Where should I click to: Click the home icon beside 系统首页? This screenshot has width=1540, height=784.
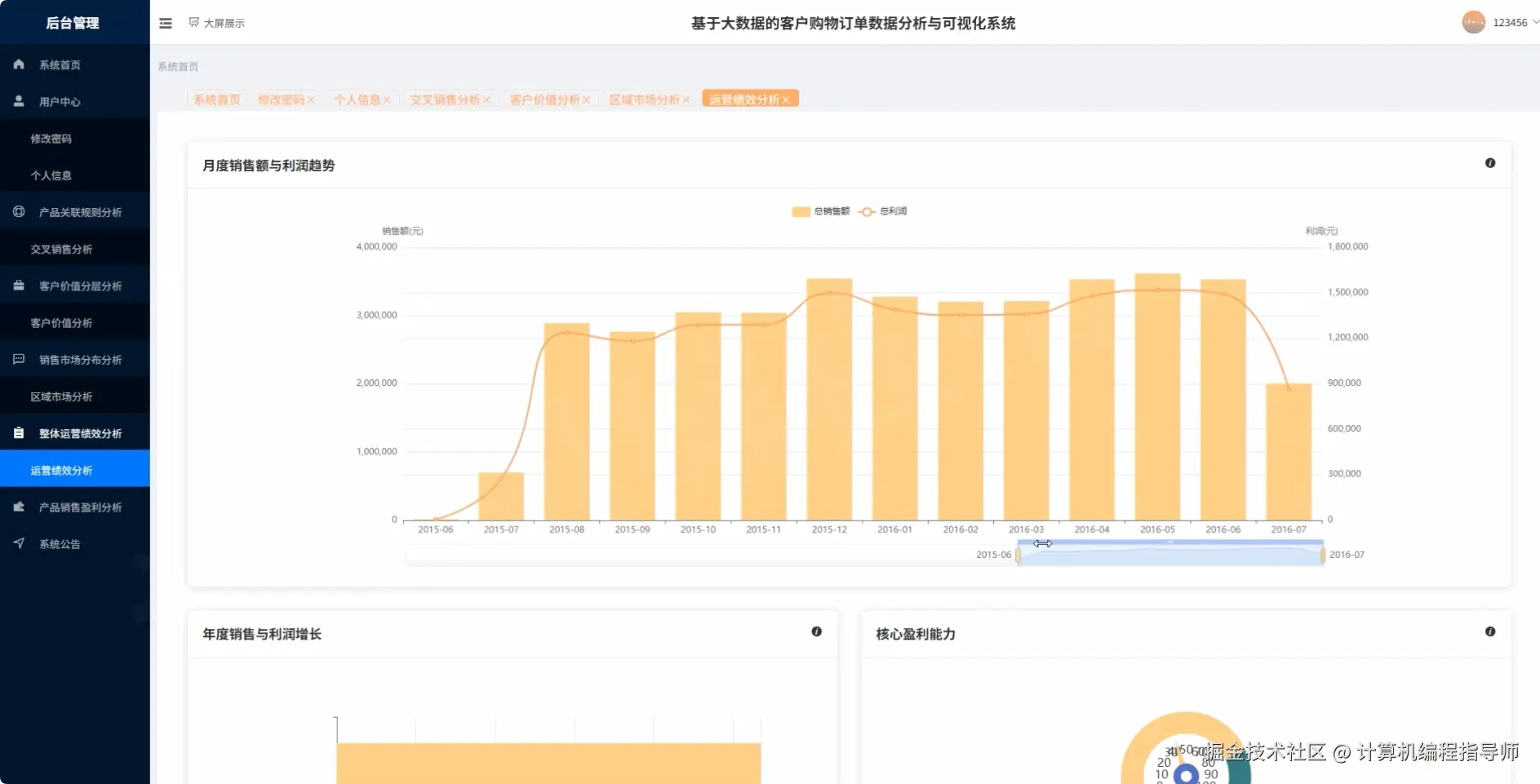point(19,64)
